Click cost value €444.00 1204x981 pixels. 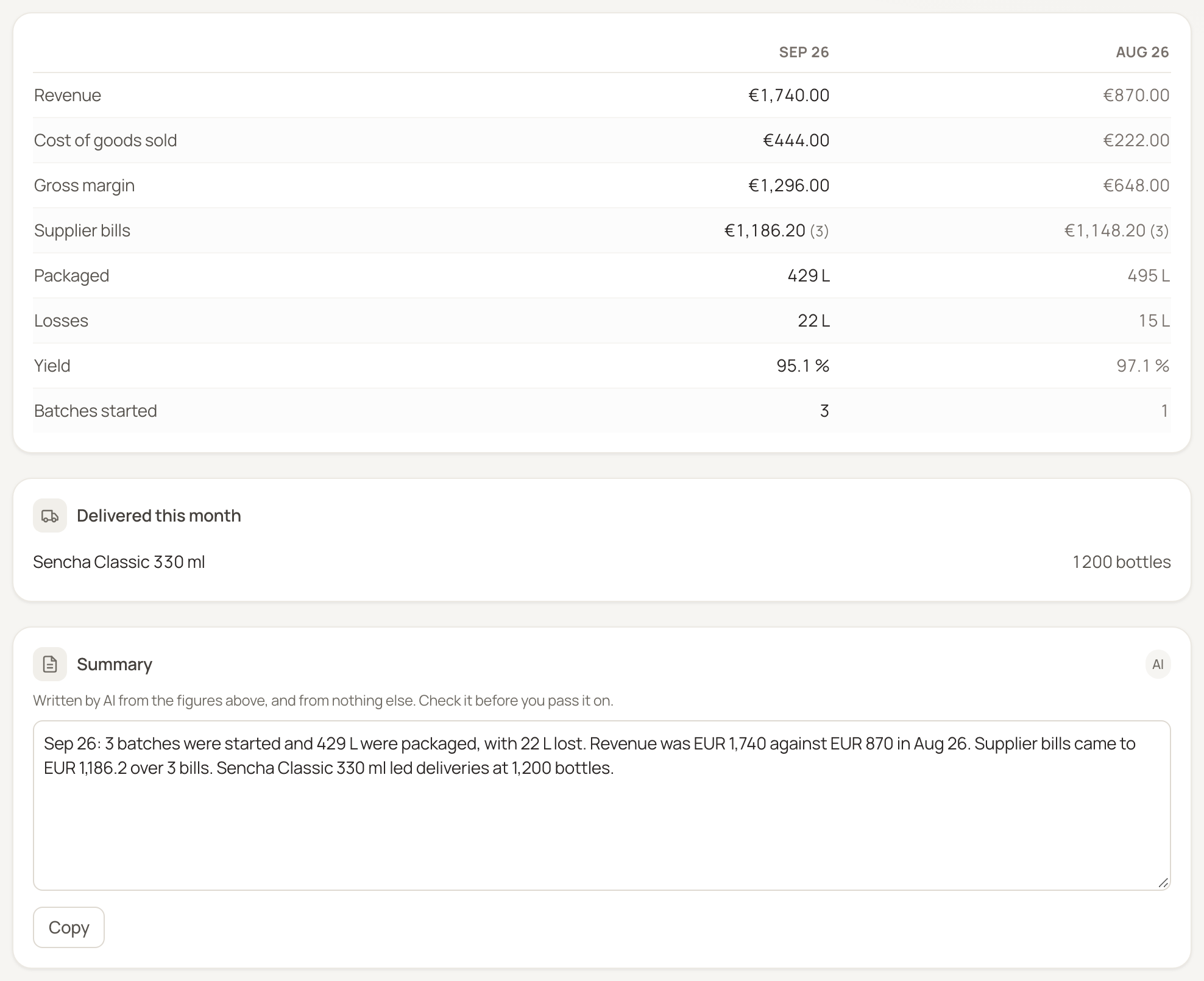796,140
